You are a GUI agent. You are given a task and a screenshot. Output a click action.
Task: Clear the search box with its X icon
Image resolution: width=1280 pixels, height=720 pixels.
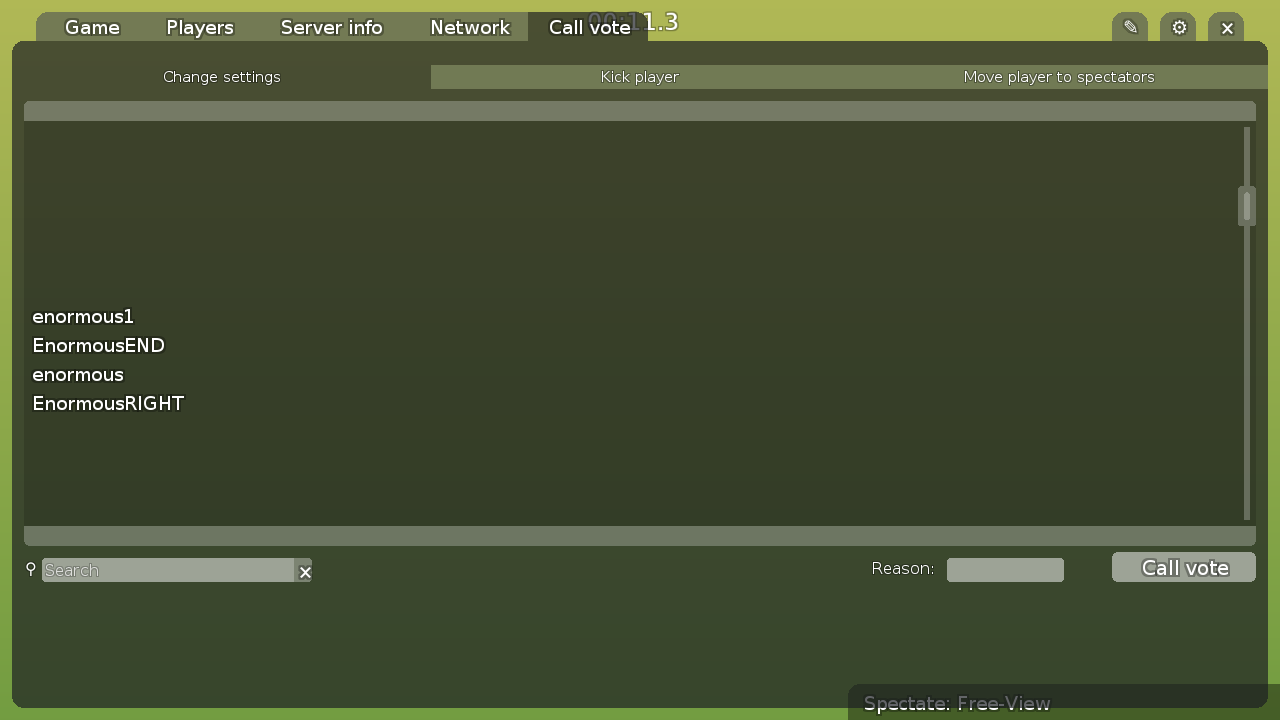pyautogui.click(x=304, y=572)
